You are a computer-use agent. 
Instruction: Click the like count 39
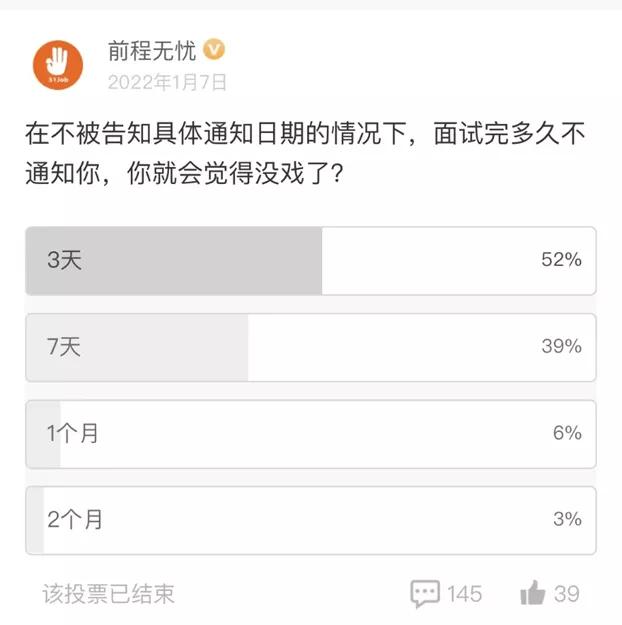point(566,594)
